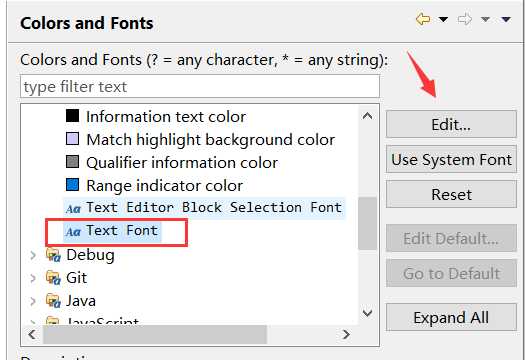The width and height of the screenshot is (525, 360).
Task: Select the blue Range indicator color swatch
Action: point(72,185)
